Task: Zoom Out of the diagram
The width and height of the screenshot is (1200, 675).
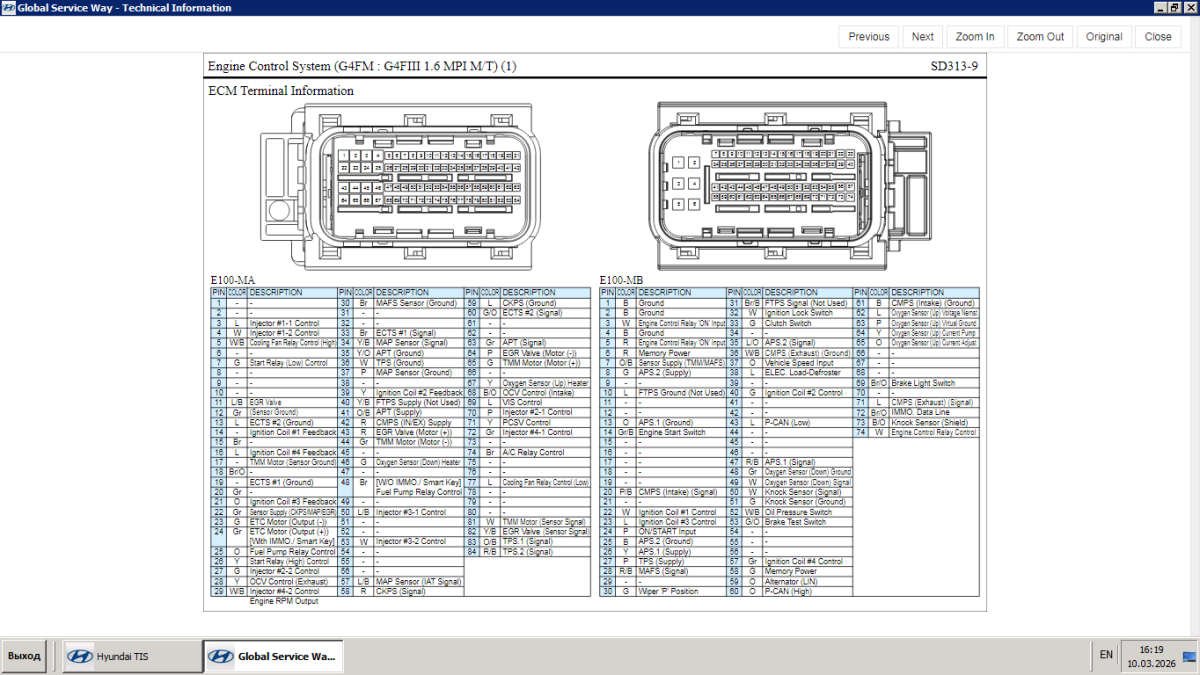Action: (1041, 37)
